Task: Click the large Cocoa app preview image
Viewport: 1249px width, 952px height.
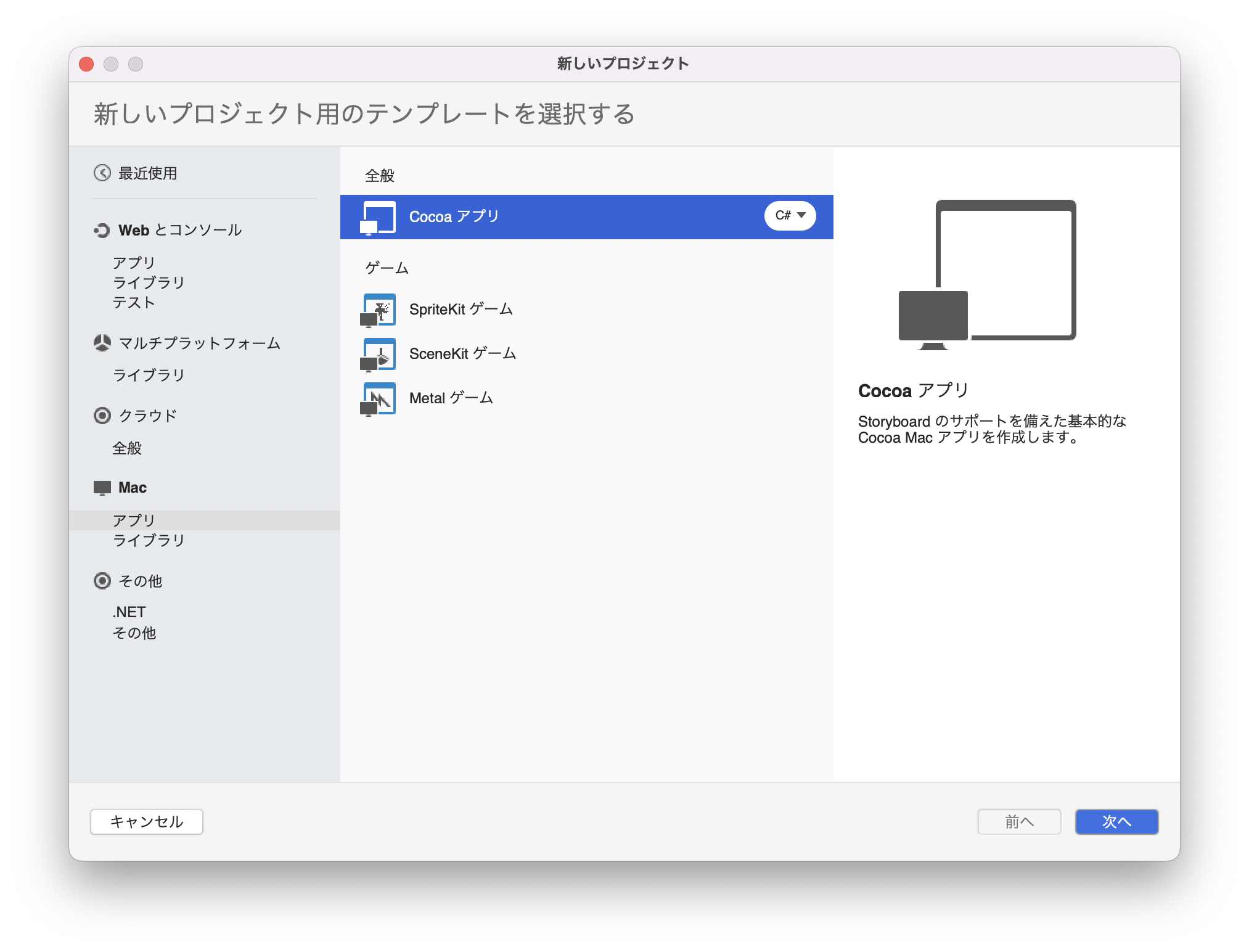Action: pos(988,274)
